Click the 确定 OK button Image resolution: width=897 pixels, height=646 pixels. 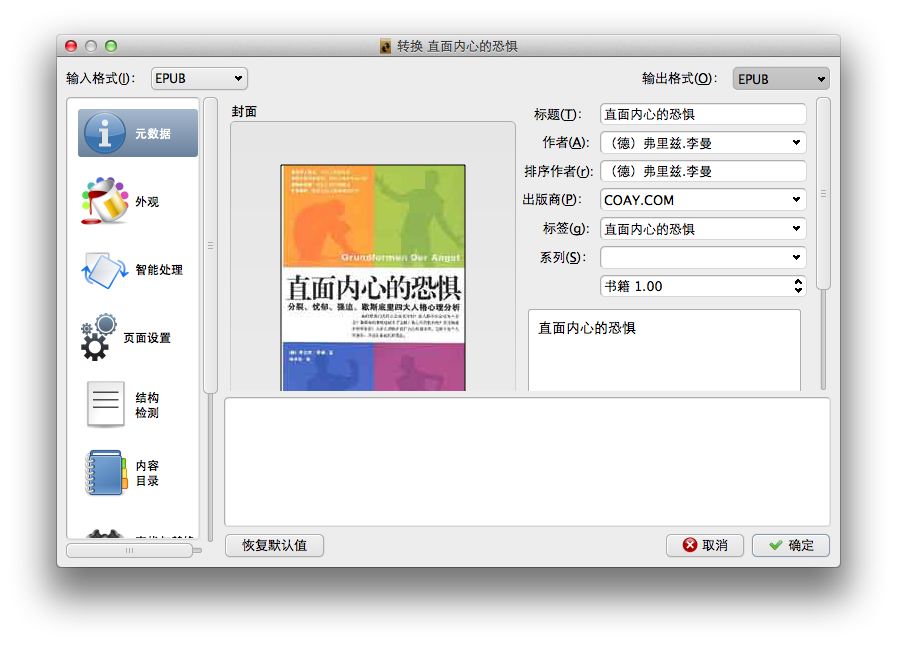click(791, 545)
